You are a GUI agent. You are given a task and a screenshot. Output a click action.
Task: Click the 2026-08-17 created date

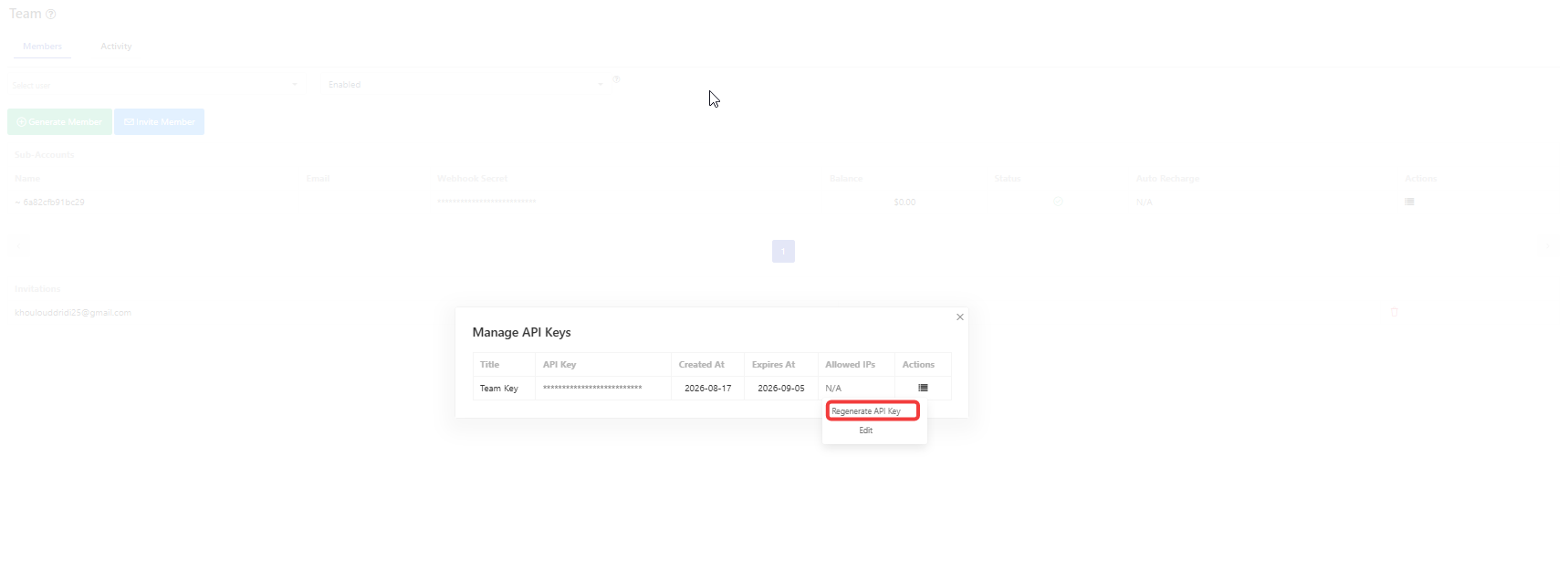(707, 389)
